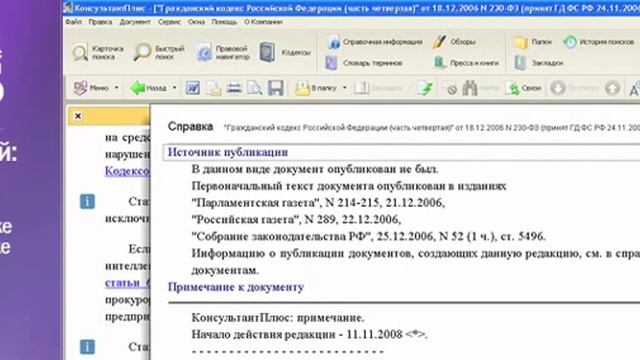Add document В папку
Viewport: 640px width, 360px height.
(316, 88)
